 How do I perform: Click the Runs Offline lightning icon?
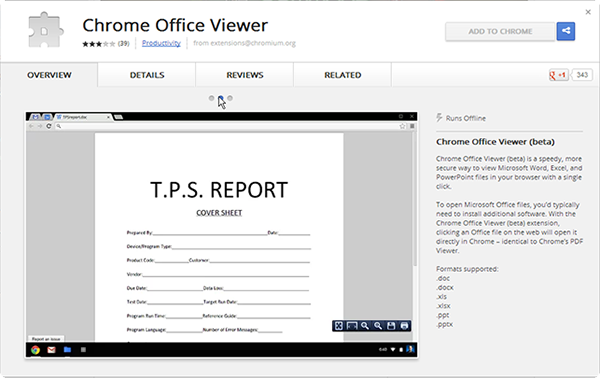439,117
